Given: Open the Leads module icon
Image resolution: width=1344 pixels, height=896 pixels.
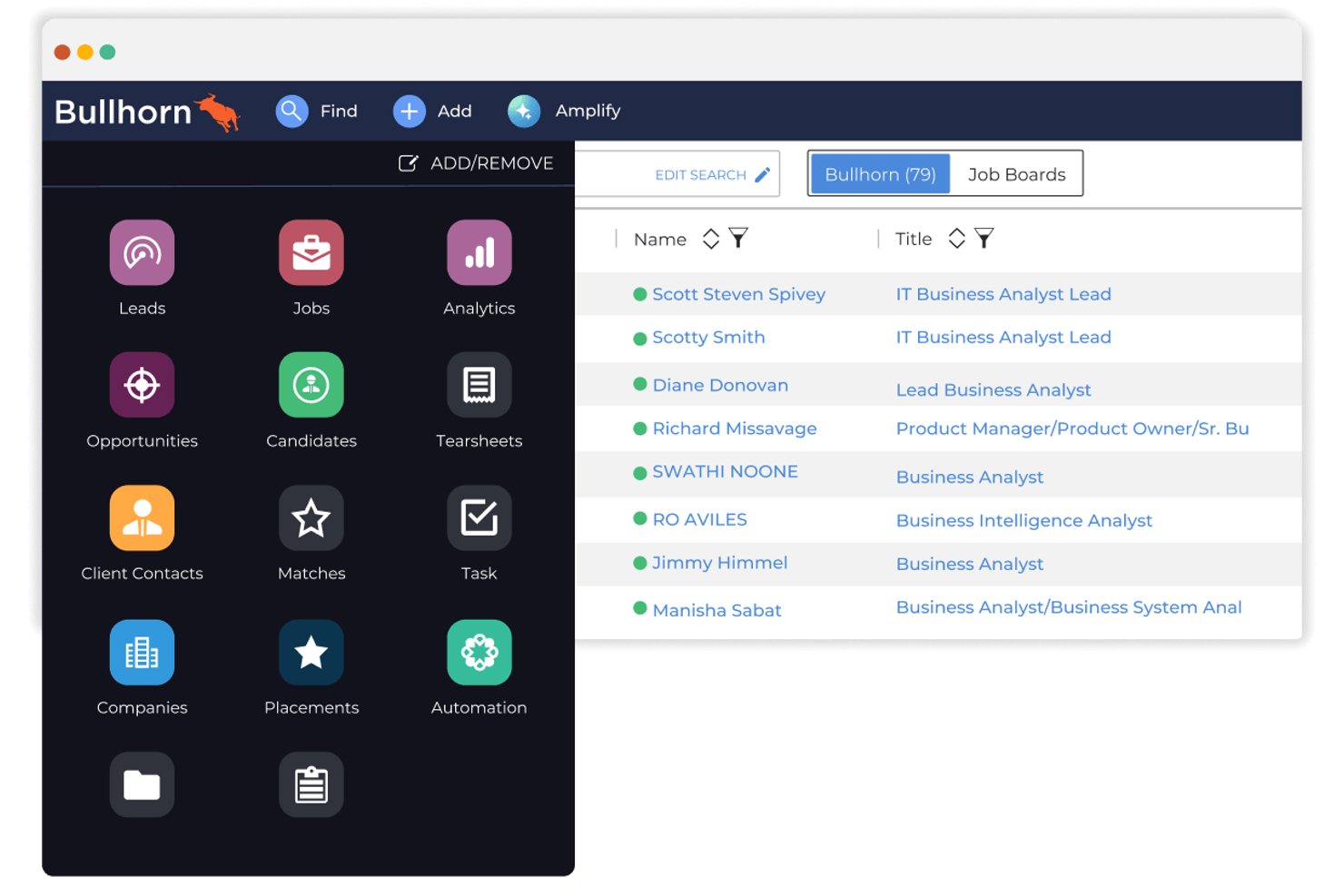Looking at the screenshot, I should [x=142, y=252].
